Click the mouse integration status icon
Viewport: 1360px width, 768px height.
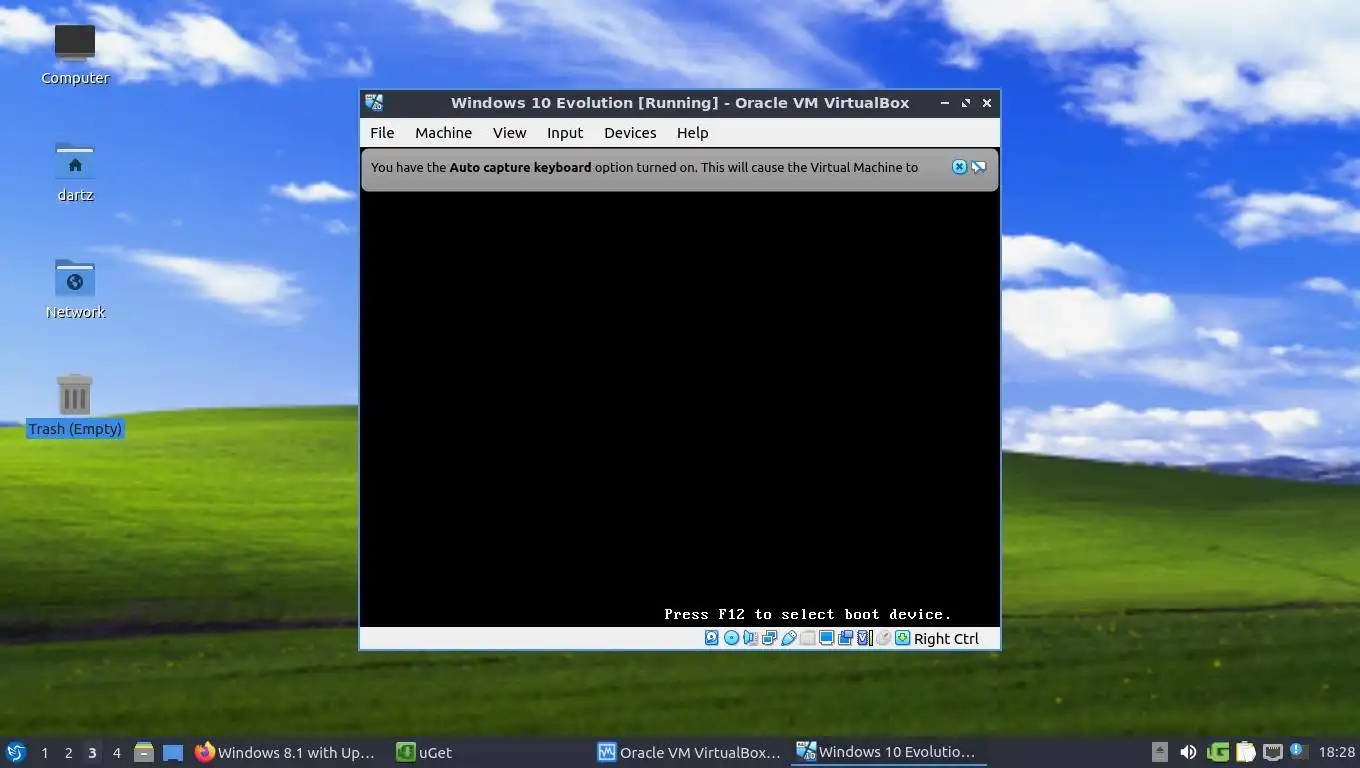coord(884,638)
